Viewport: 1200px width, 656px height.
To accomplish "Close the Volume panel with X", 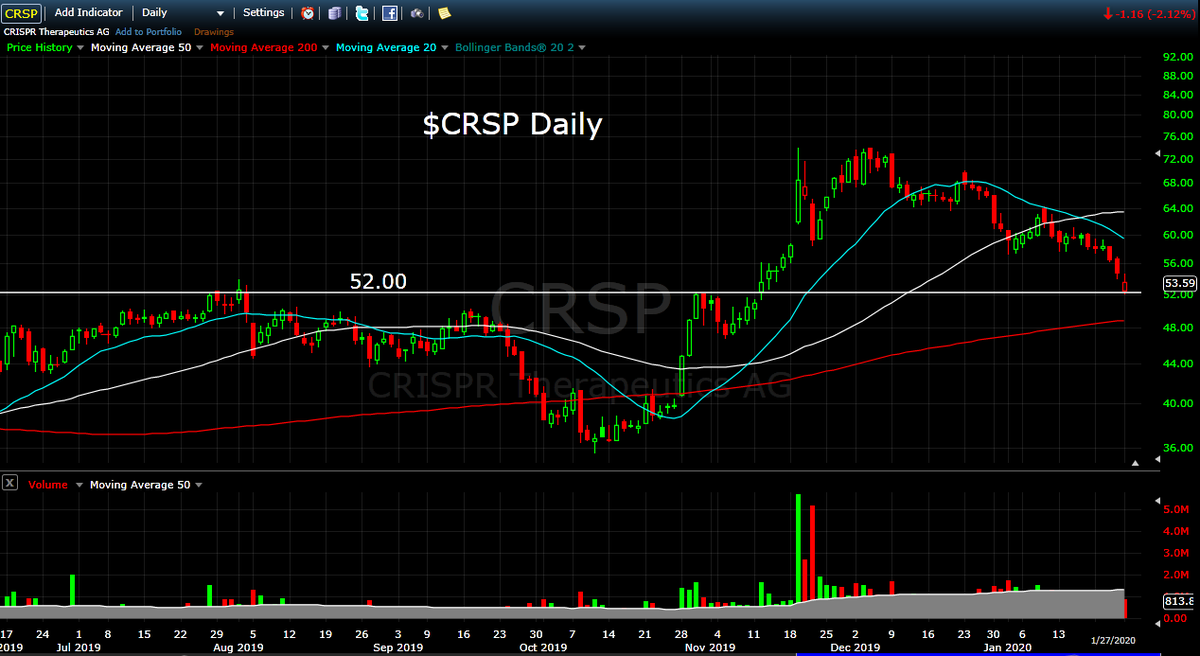I will click(x=10, y=484).
